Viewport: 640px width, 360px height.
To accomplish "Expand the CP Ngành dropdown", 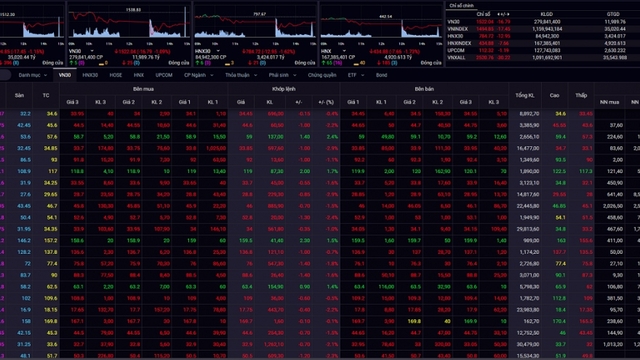I will (212, 75).
